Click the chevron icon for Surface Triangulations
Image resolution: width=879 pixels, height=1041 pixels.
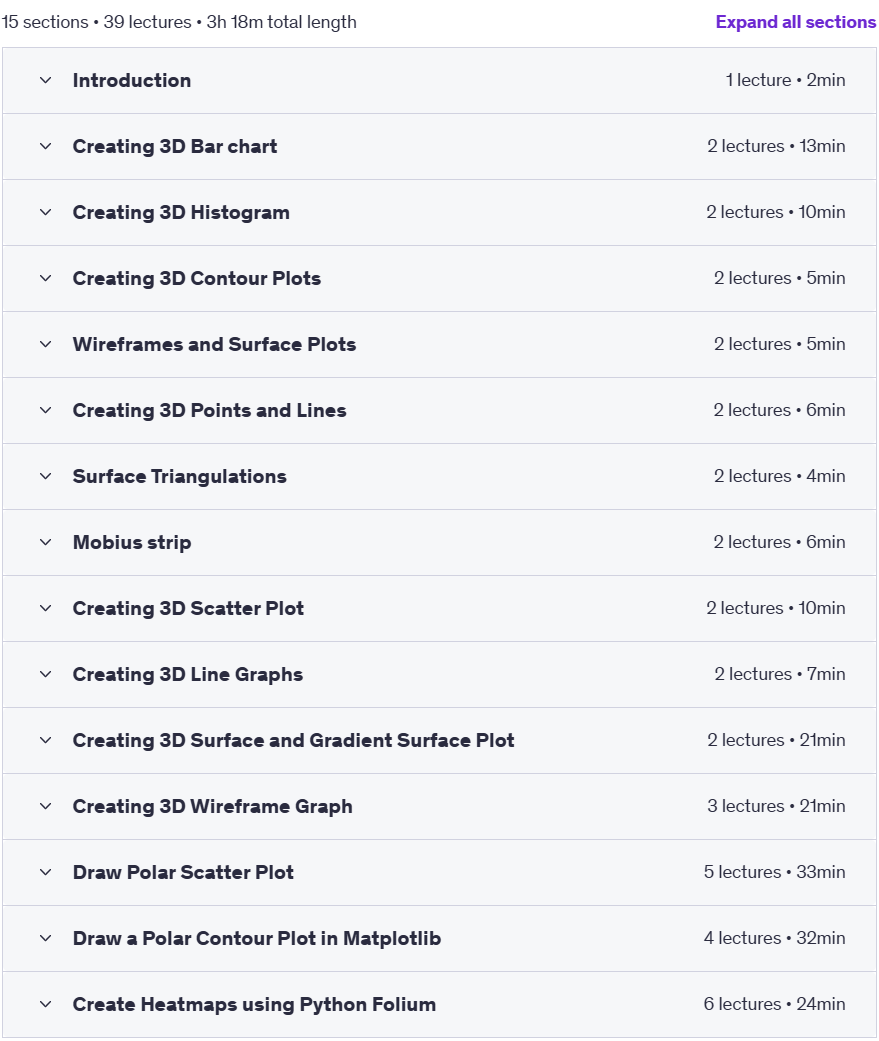coord(45,476)
